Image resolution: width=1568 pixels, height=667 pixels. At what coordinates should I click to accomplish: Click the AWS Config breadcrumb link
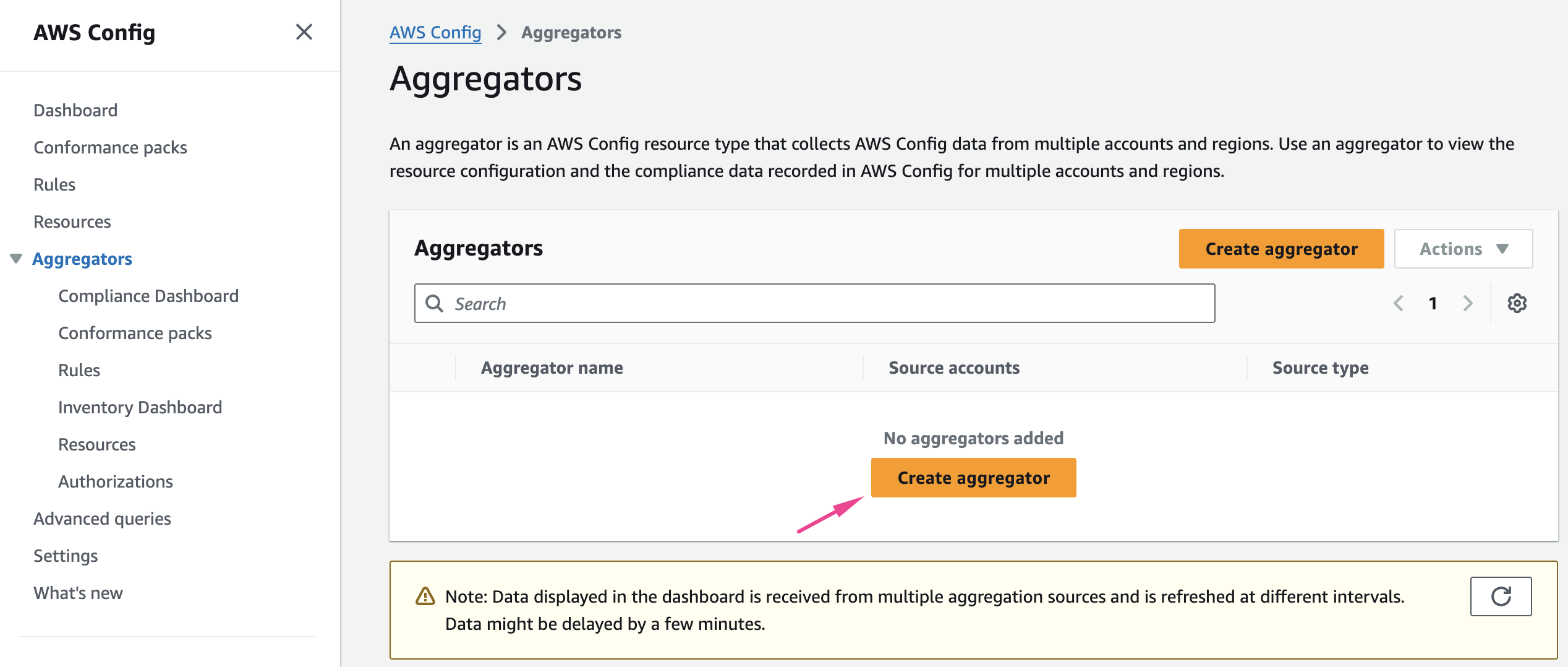(435, 32)
